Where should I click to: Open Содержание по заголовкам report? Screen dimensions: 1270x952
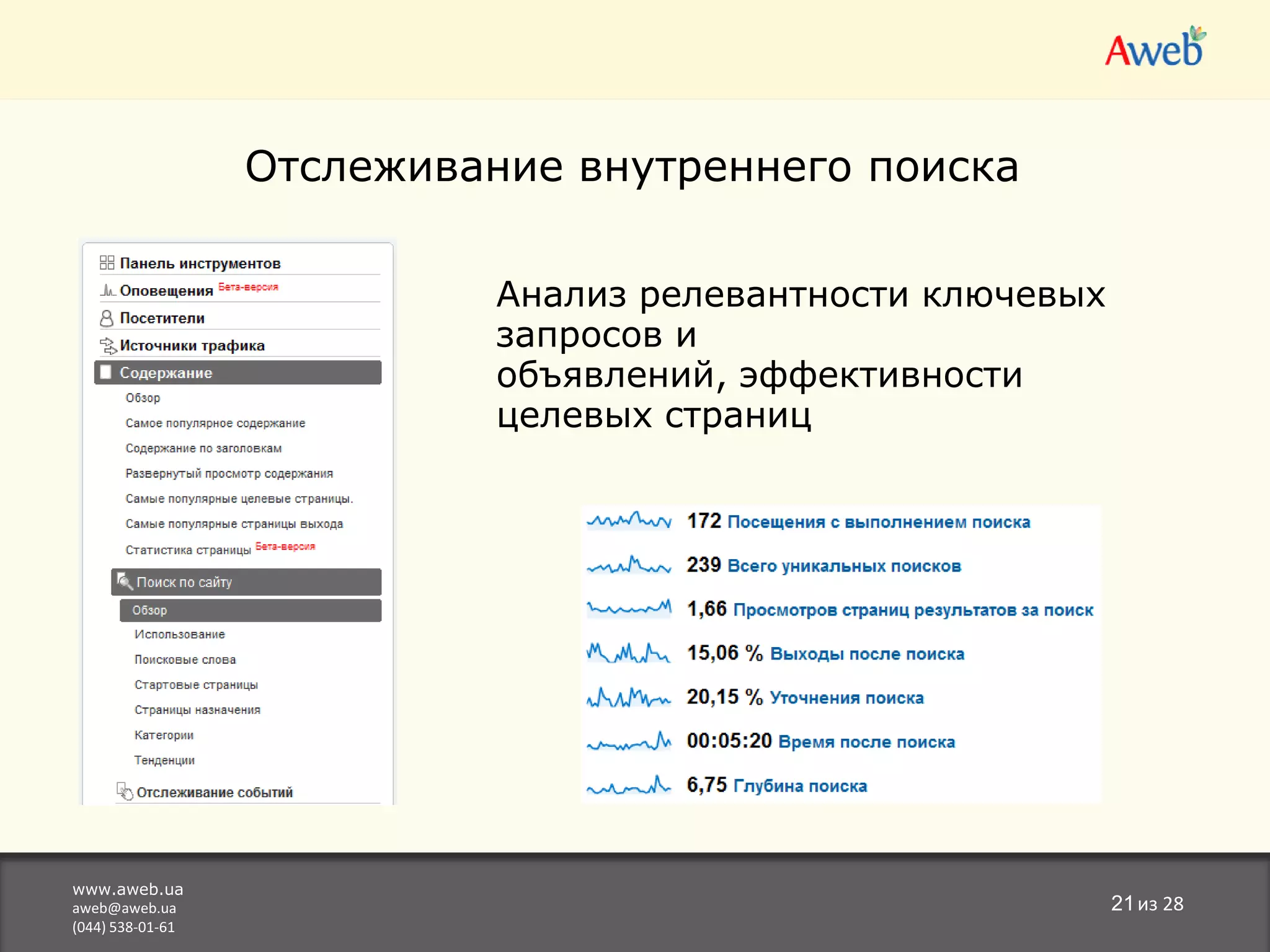[x=203, y=448]
